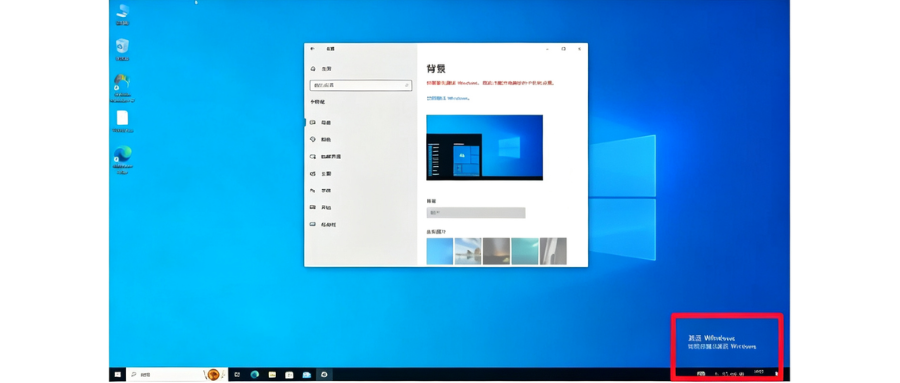This screenshot has height=383, width=900.
Task: Follow the blue Activate Windows link
Action: 448,98
